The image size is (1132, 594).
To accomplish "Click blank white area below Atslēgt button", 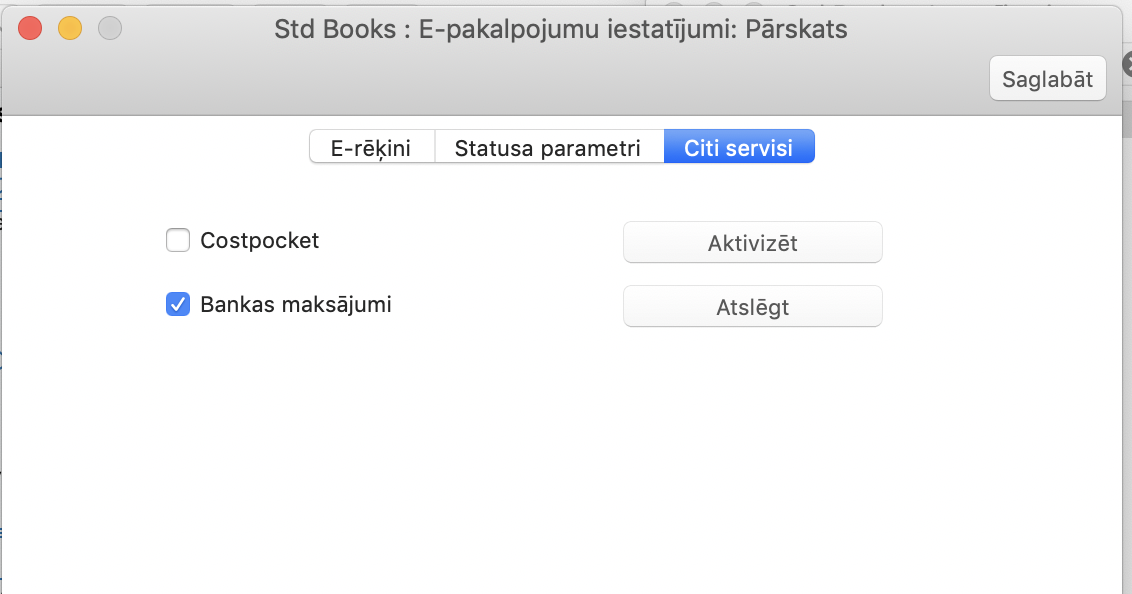I will pyautogui.click(x=752, y=420).
